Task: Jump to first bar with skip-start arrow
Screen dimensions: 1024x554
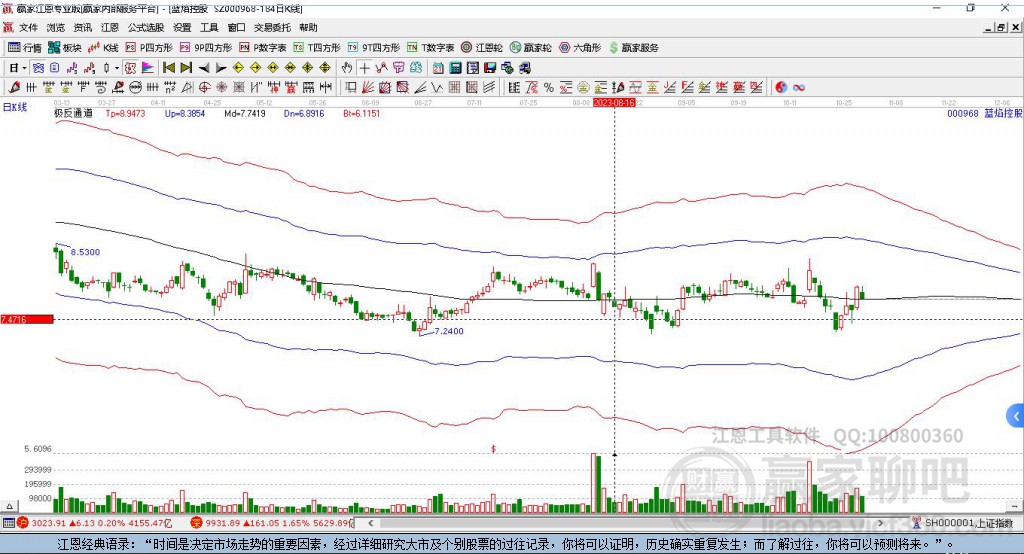Action: click(169, 67)
